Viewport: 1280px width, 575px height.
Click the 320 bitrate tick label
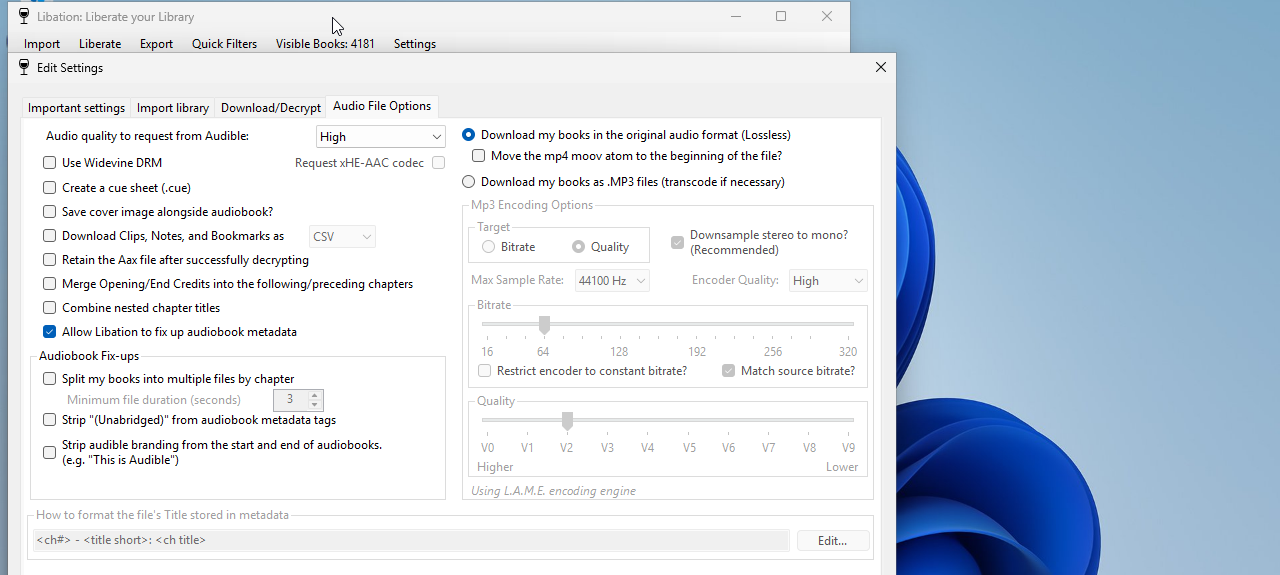[848, 352]
